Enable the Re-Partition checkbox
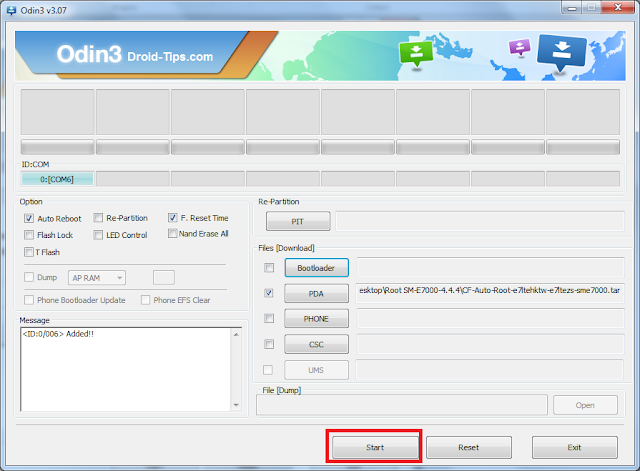 (x=98, y=218)
